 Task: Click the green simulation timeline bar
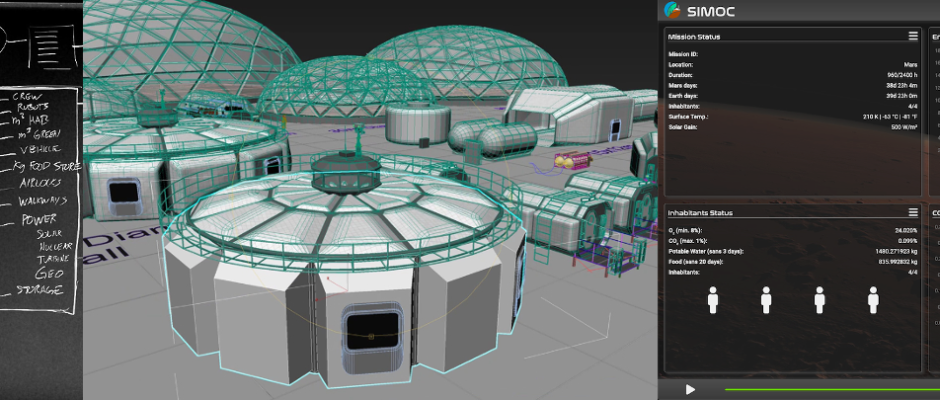830,389
